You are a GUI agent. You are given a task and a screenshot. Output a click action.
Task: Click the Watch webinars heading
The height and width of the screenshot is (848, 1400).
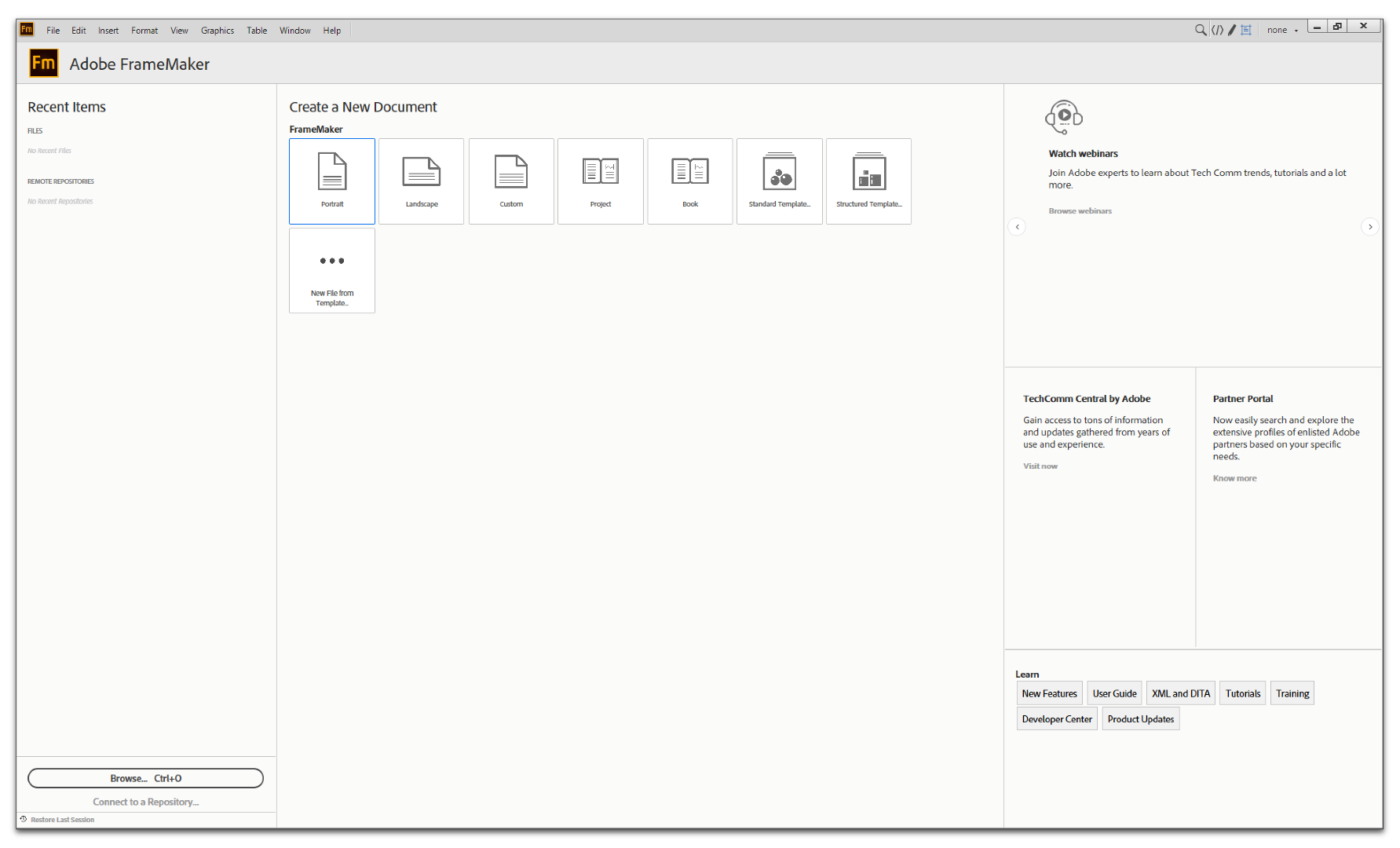click(1083, 154)
